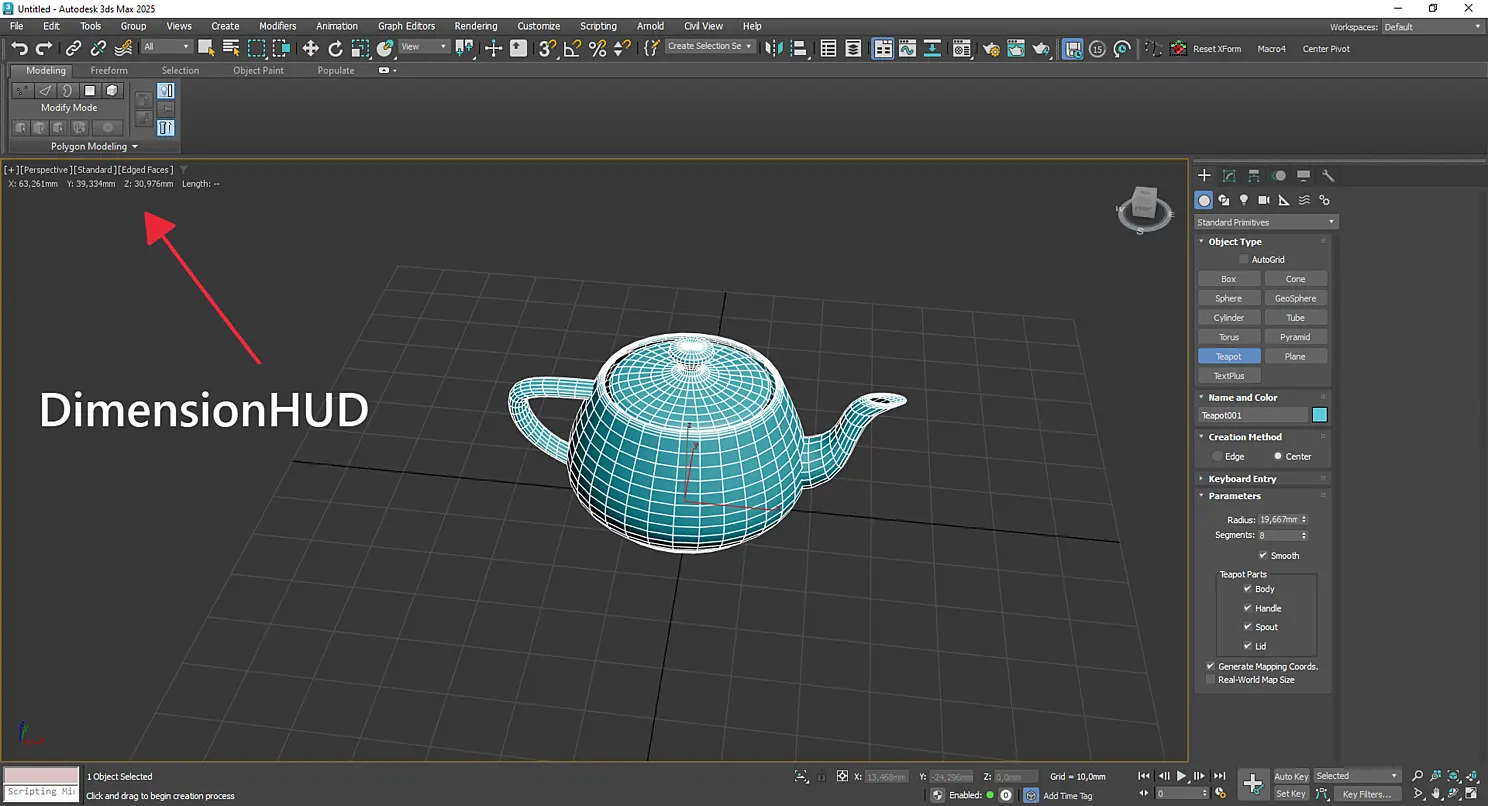Viewport: 1488px width, 806px height.
Task: Expand the Keyboard Entry rollout
Action: click(x=1262, y=479)
